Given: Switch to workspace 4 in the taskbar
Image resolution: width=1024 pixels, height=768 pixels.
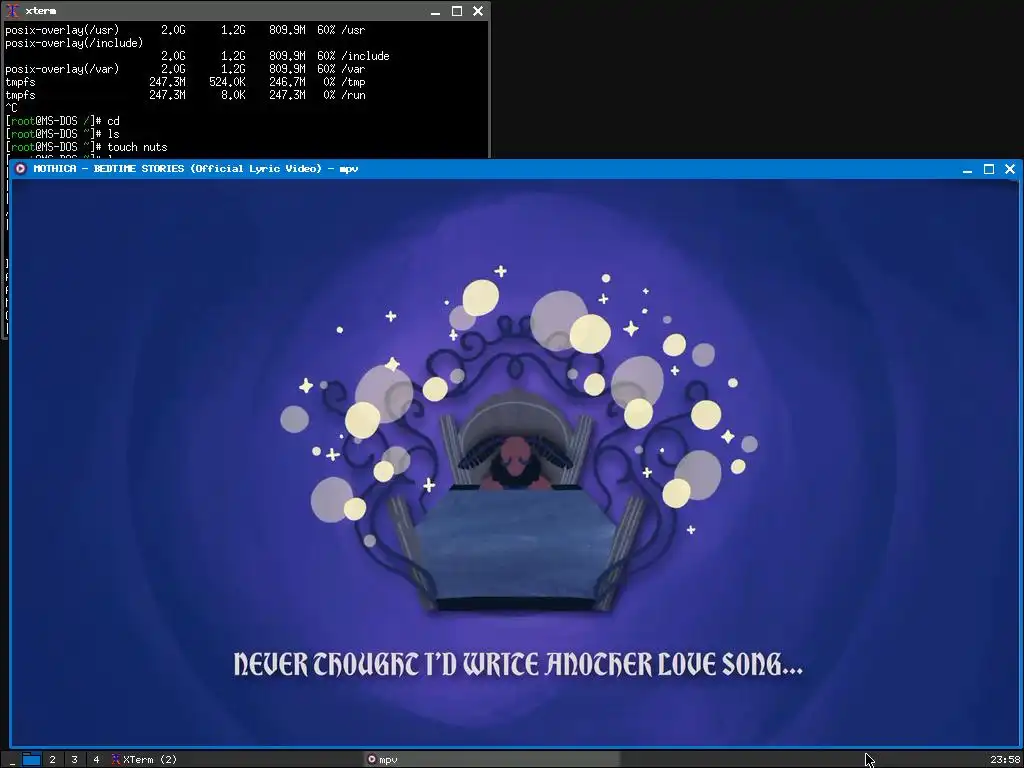Looking at the screenshot, I should coord(96,760).
